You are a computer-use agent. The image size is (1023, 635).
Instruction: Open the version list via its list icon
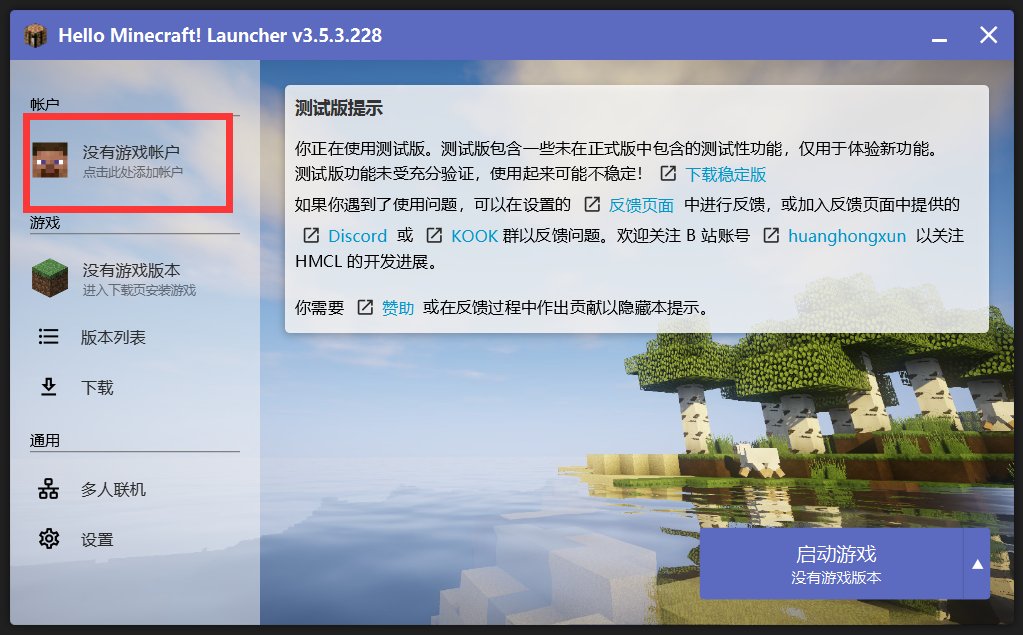[x=49, y=336]
